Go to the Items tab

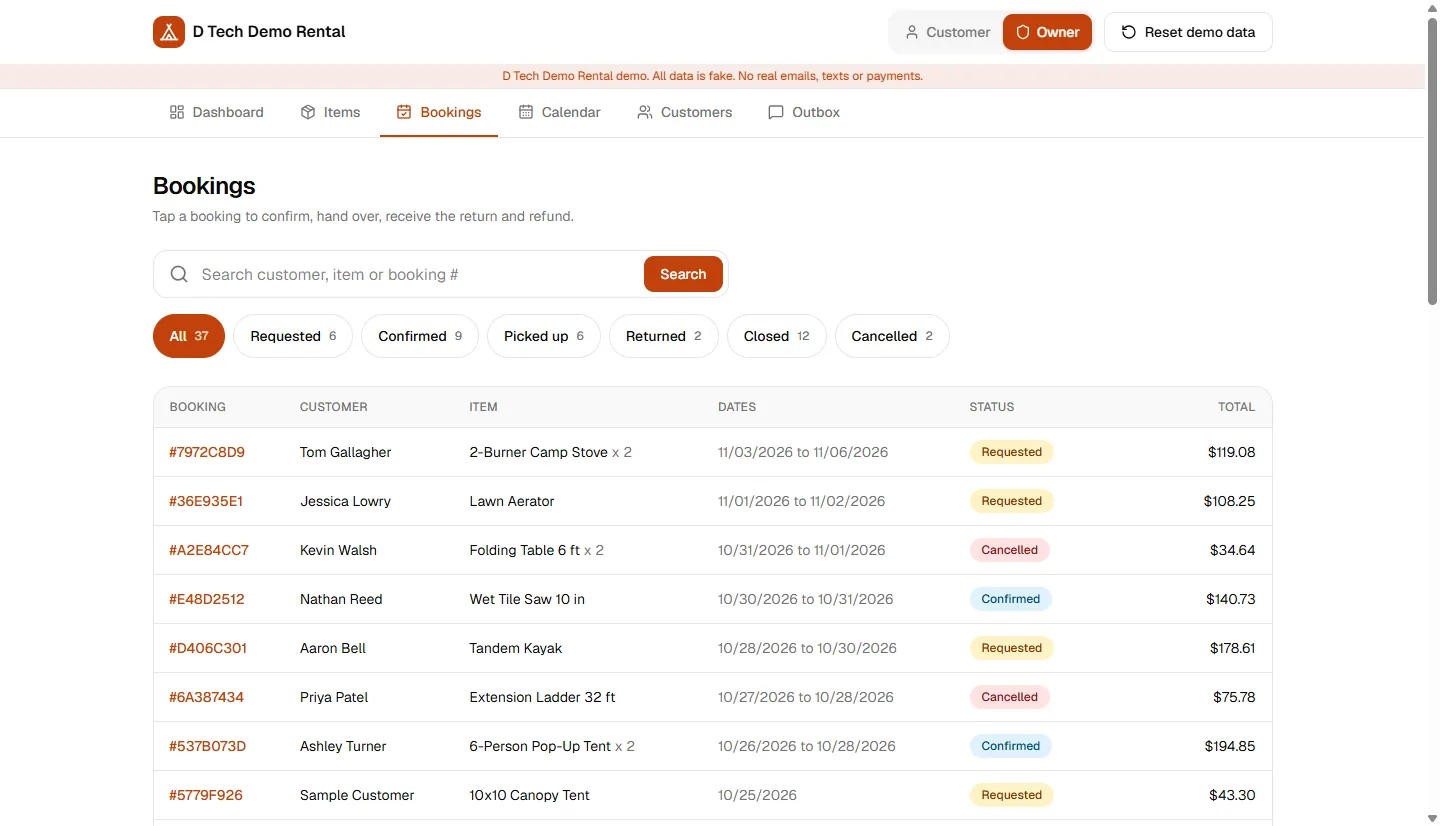click(x=330, y=112)
